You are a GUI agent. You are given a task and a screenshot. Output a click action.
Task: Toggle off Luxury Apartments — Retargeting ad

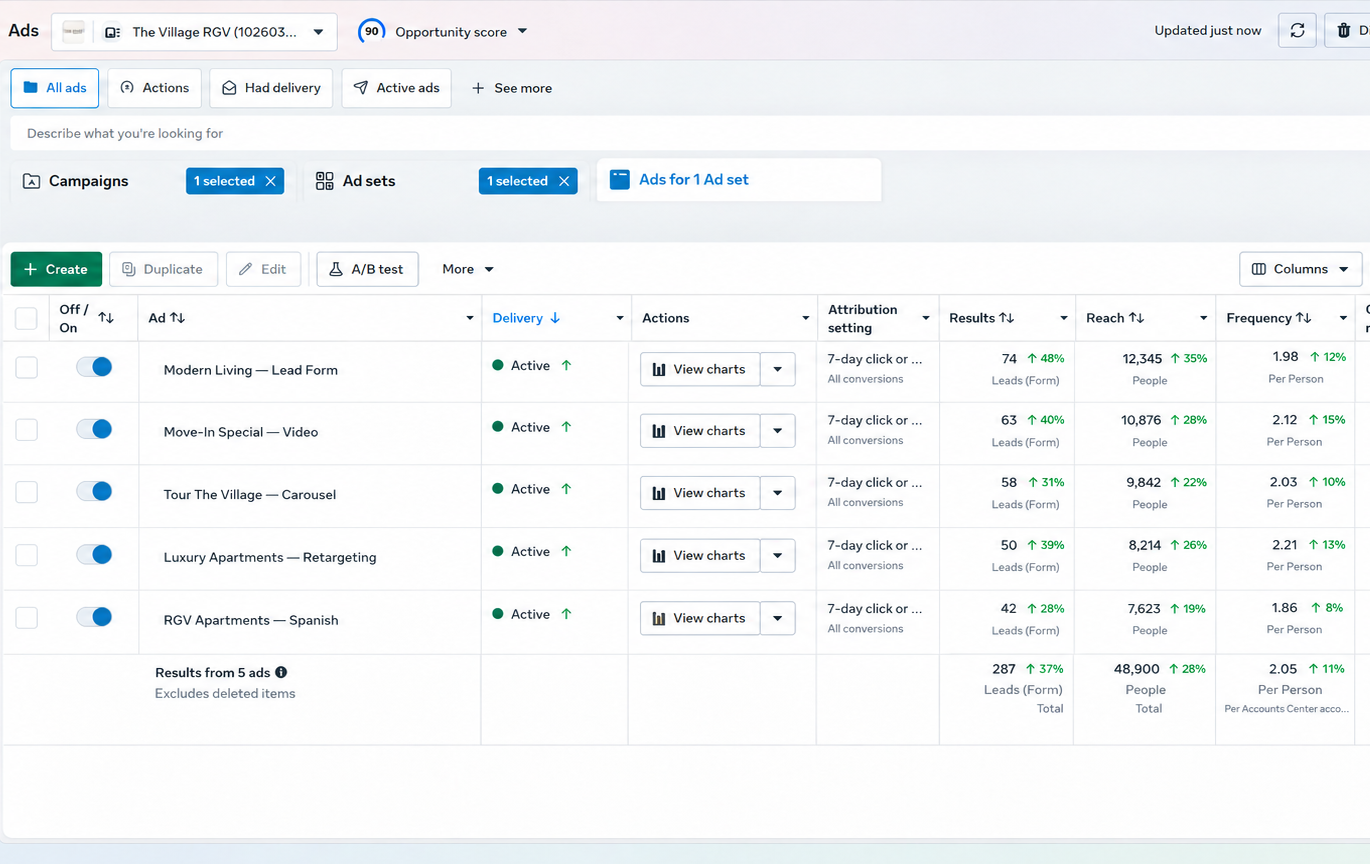[x=95, y=554]
